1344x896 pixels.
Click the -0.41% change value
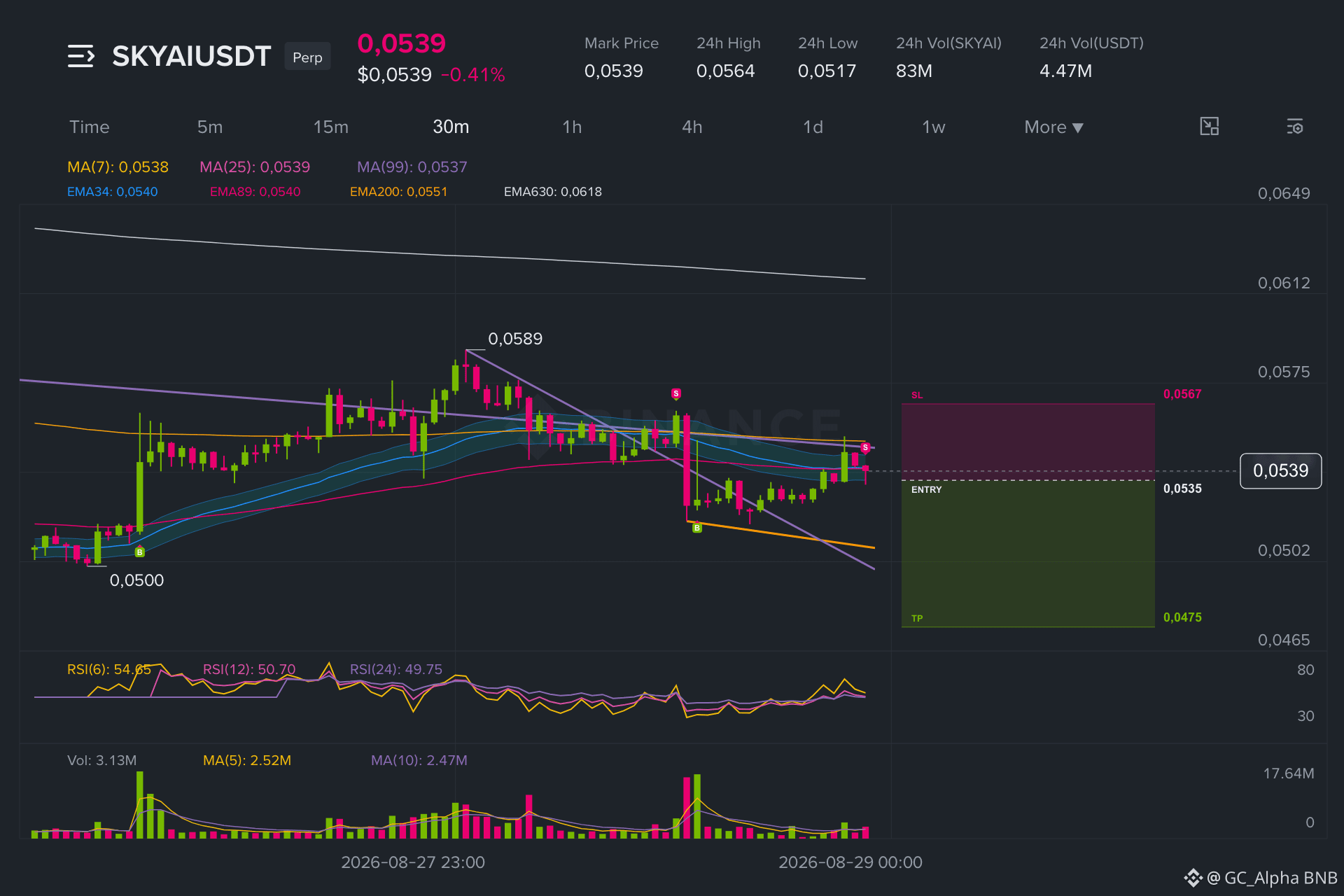click(x=473, y=75)
